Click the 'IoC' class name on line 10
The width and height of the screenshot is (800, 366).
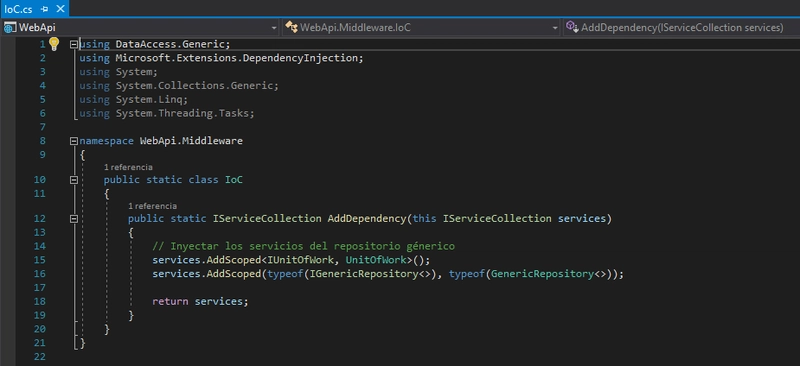234,180
